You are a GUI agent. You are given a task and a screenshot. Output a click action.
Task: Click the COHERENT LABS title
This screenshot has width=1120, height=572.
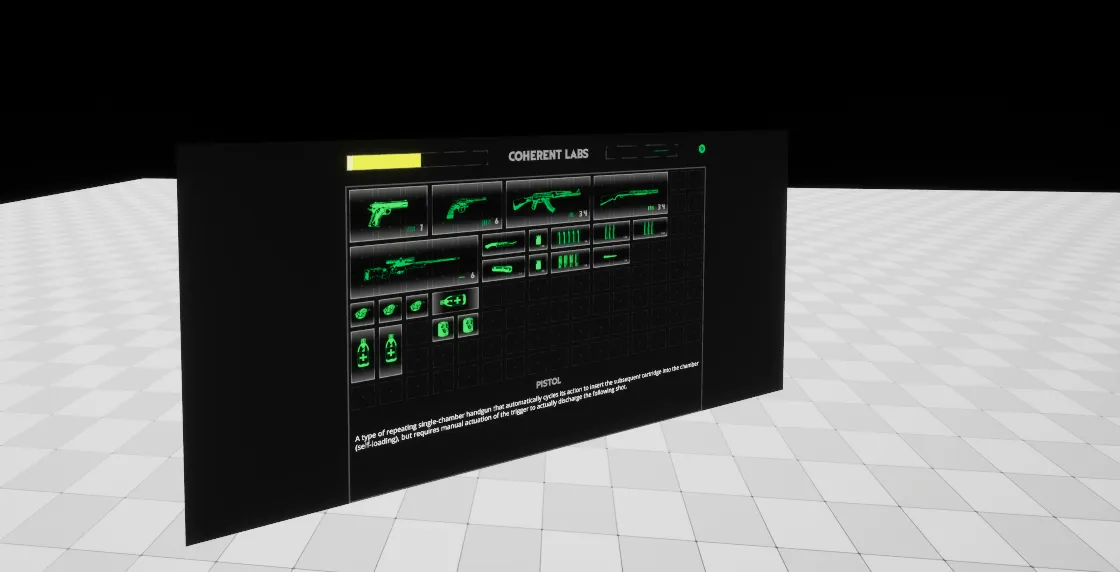coord(548,155)
